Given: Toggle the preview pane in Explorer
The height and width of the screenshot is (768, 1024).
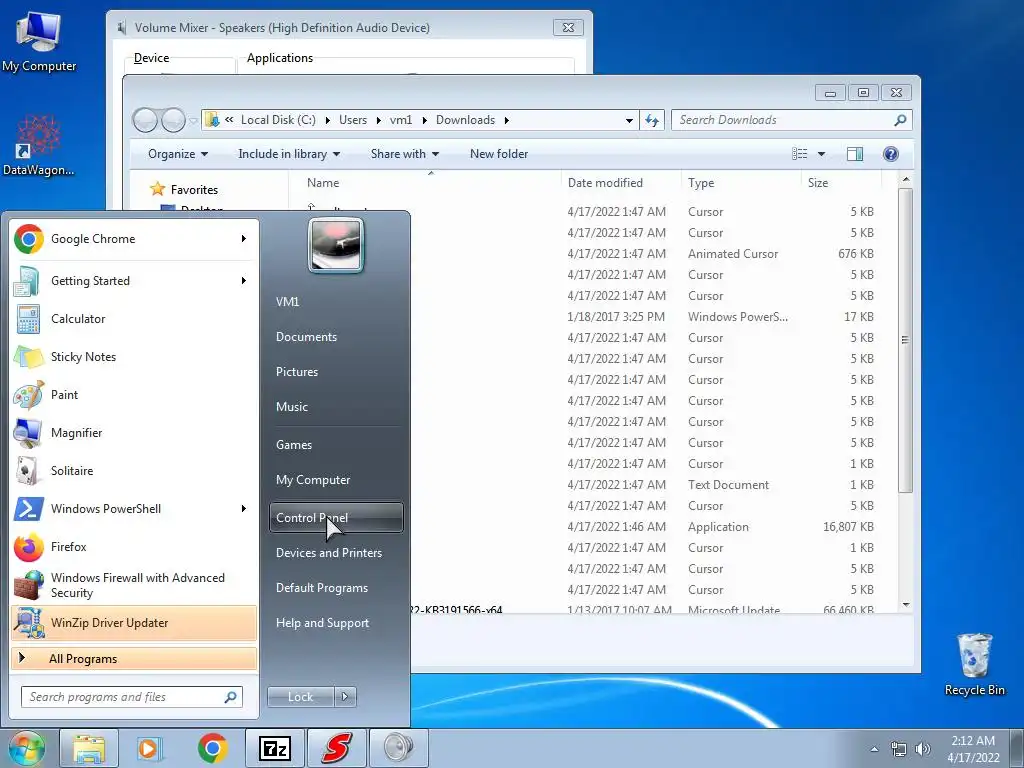Looking at the screenshot, I should (x=855, y=153).
